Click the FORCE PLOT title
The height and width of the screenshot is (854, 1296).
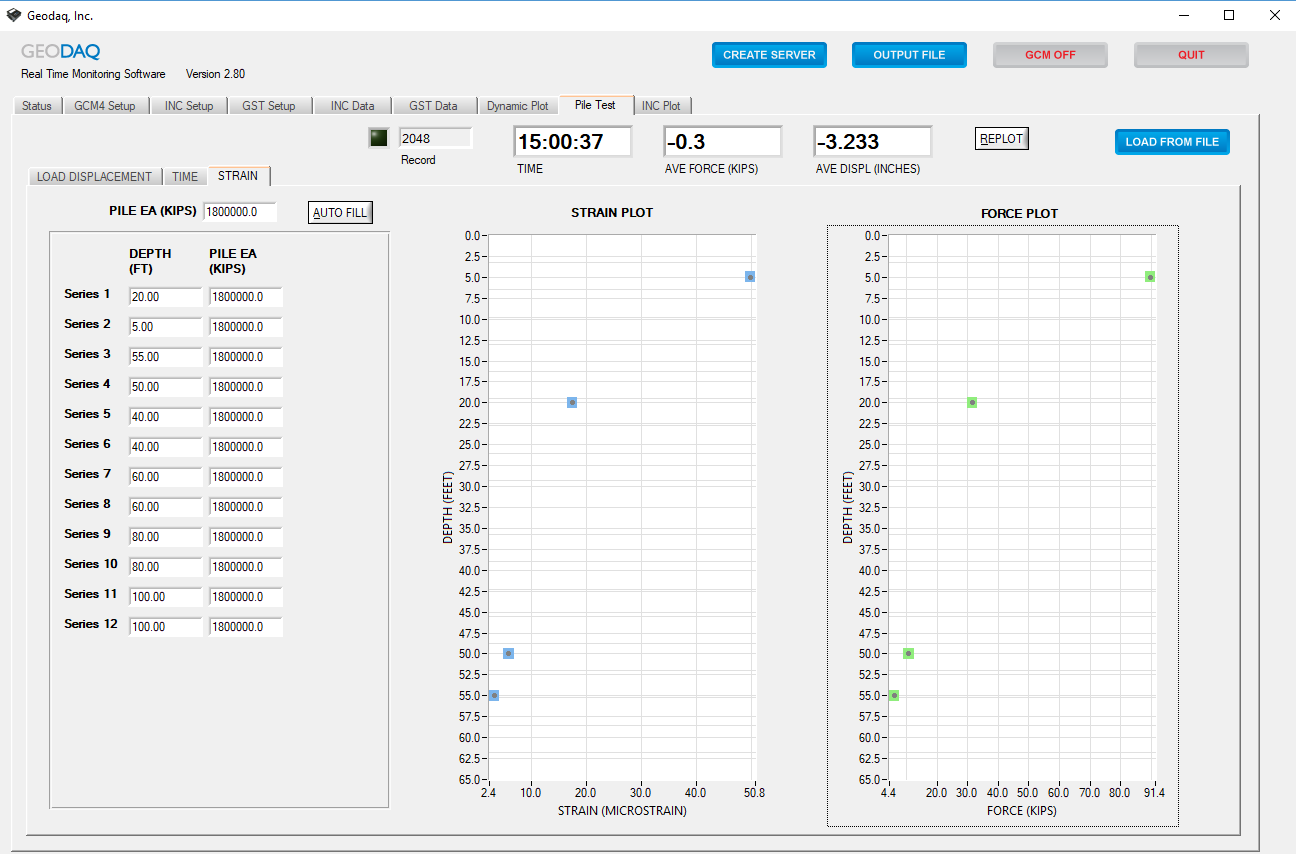coord(1019,213)
